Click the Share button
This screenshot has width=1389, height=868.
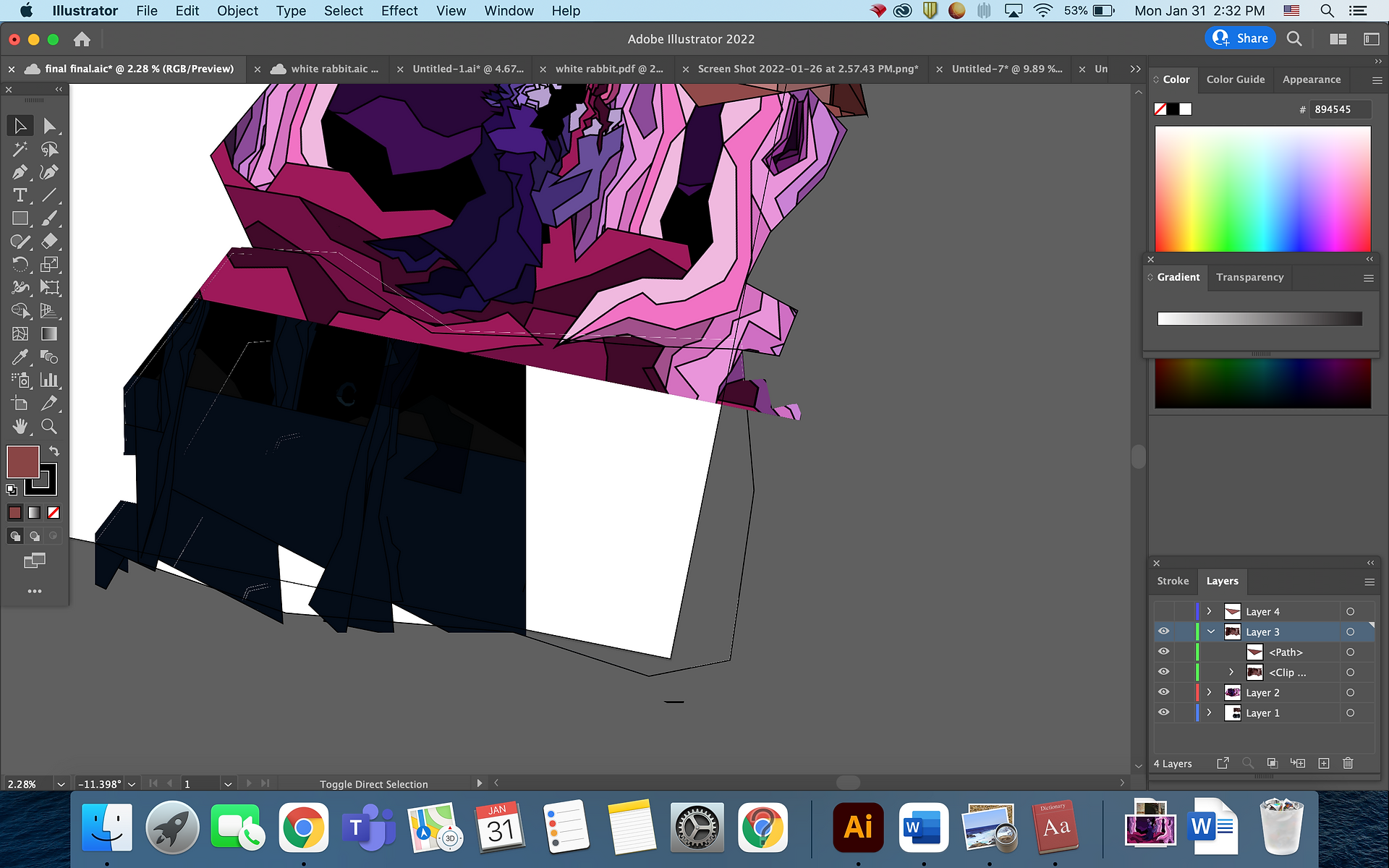pos(1241,38)
